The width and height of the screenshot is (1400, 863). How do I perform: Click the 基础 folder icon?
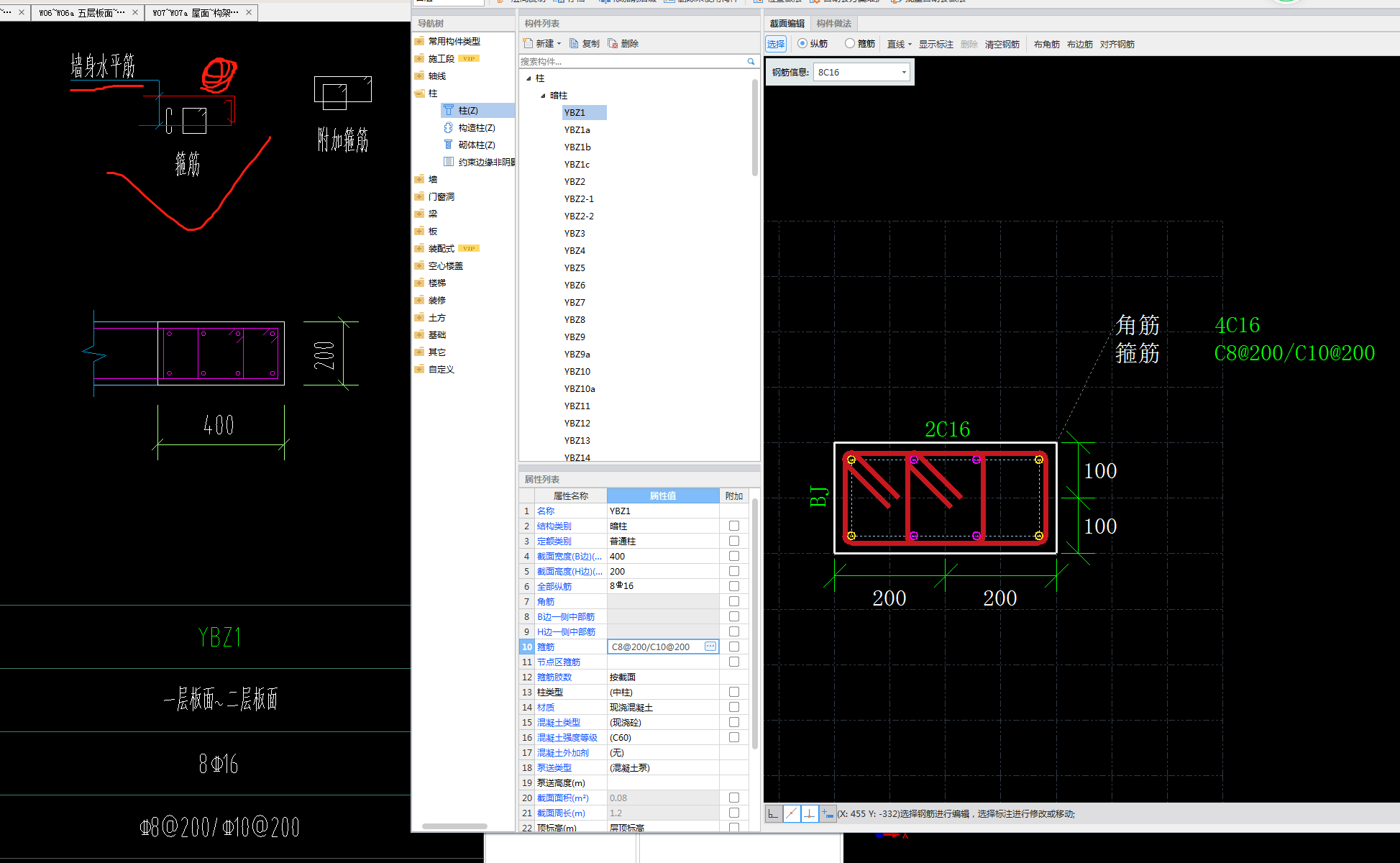tap(419, 334)
